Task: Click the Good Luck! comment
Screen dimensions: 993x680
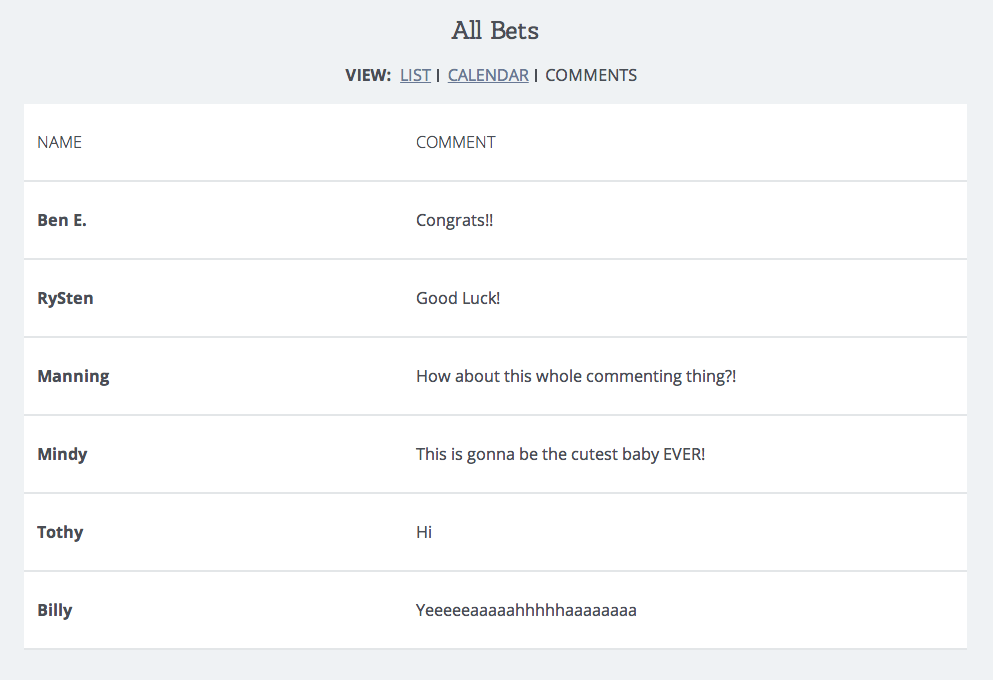Action: pos(458,298)
